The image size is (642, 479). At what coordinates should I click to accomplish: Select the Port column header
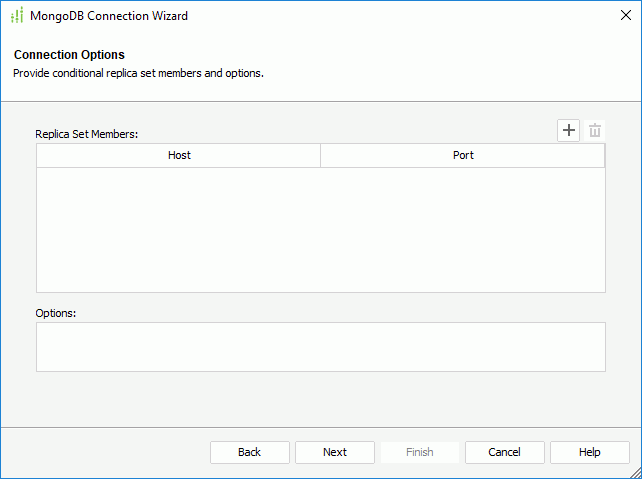[463, 156]
